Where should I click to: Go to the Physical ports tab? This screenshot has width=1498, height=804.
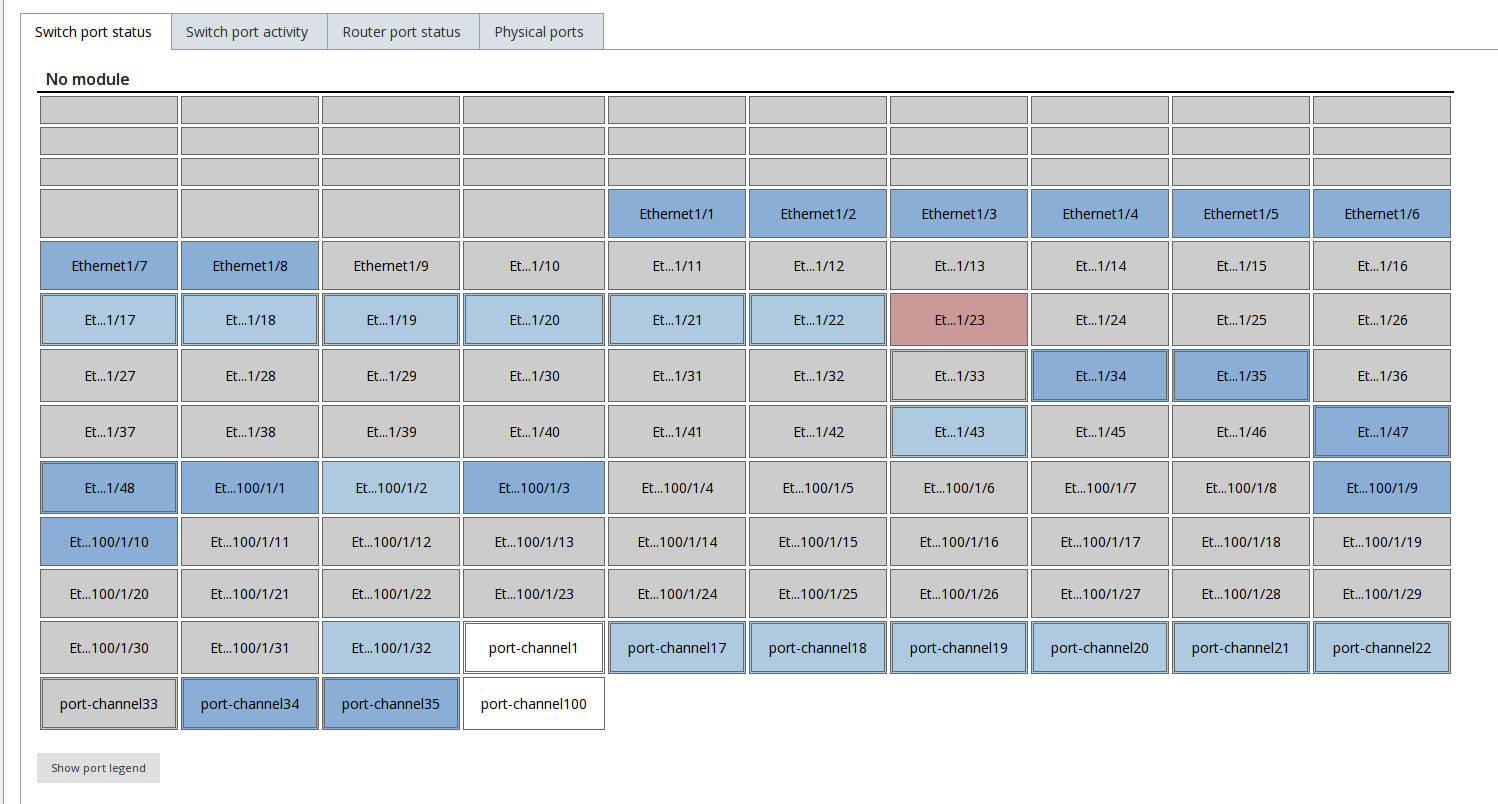click(x=539, y=32)
